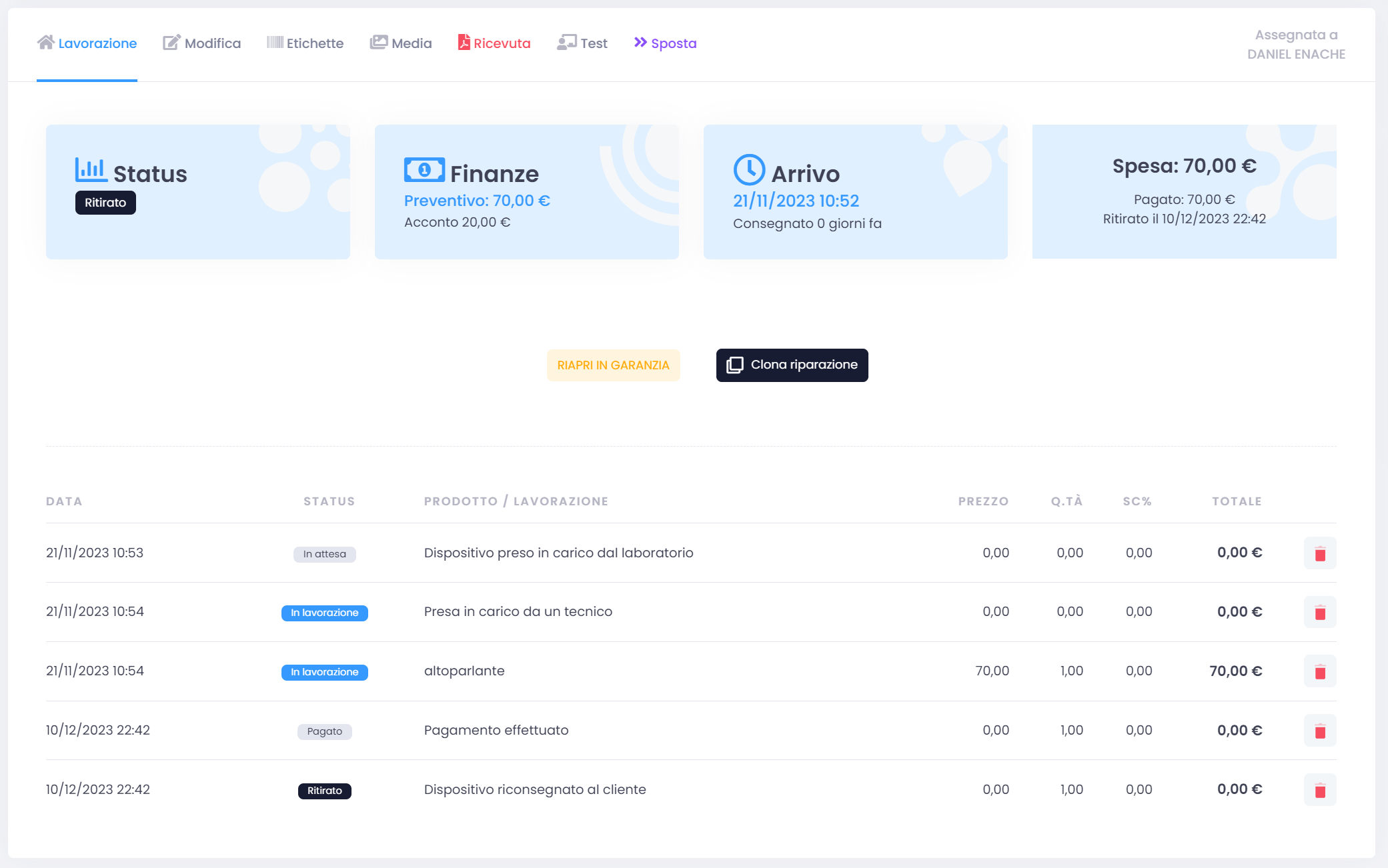Delete the 'Dispositivo preso in carico' row
The width and height of the screenshot is (1388, 868).
tap(1319, 553)
